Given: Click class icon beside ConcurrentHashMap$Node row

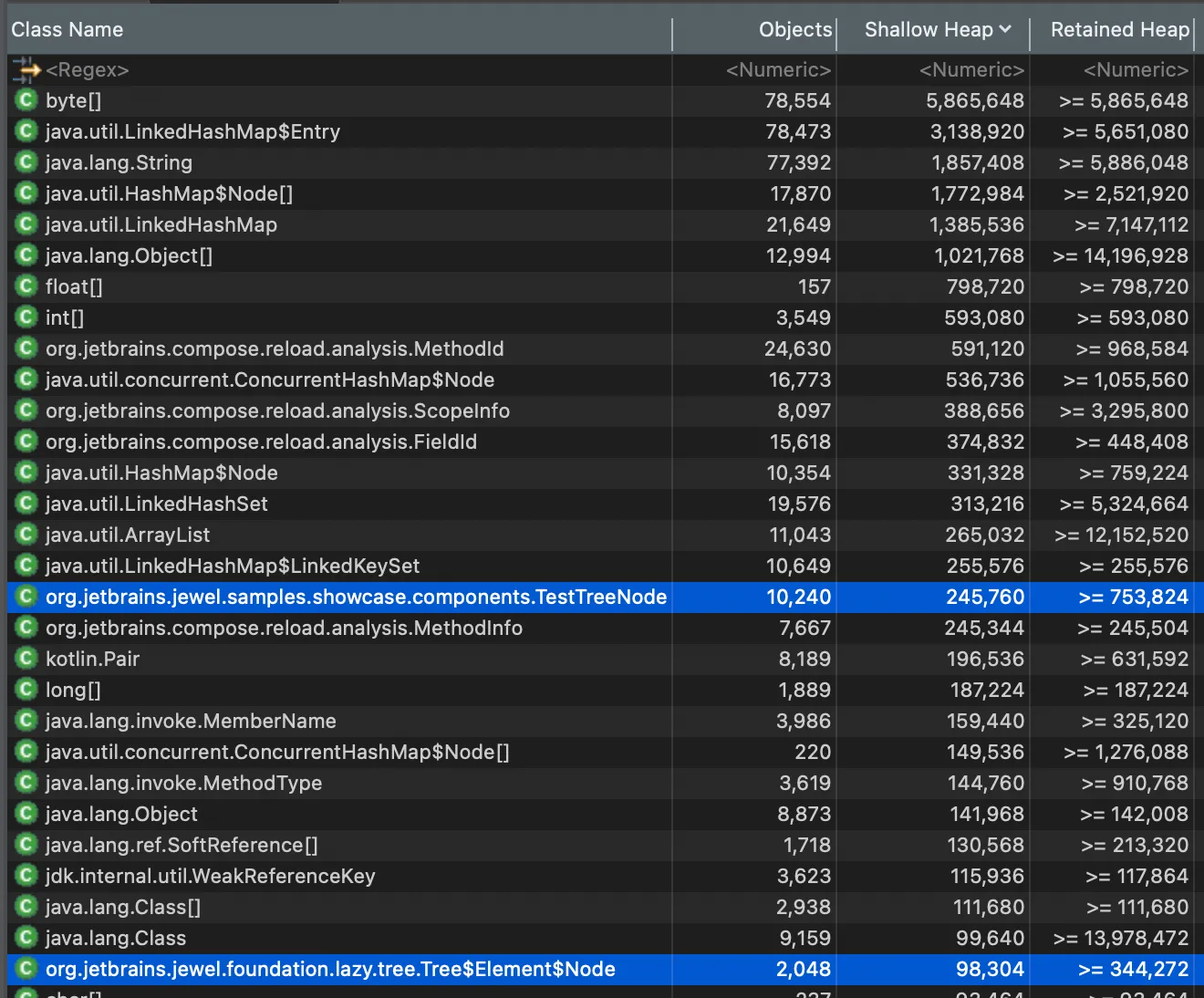Looking at the screenshot, I should click(x=26, y=379).
